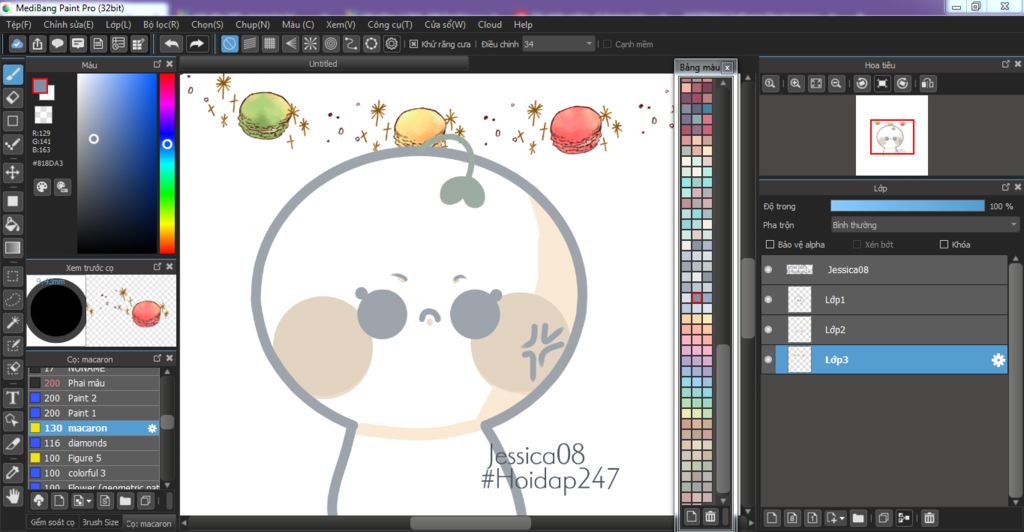Viewport: 1024px width, 532px height.
Task: Rotate canvas left in the navigator
Action: pyautogui.click(x=862, y=84)
